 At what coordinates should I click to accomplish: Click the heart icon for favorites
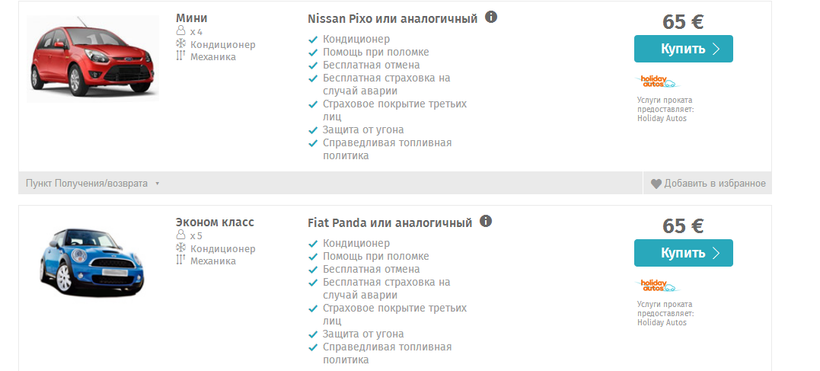click(656, 184)
